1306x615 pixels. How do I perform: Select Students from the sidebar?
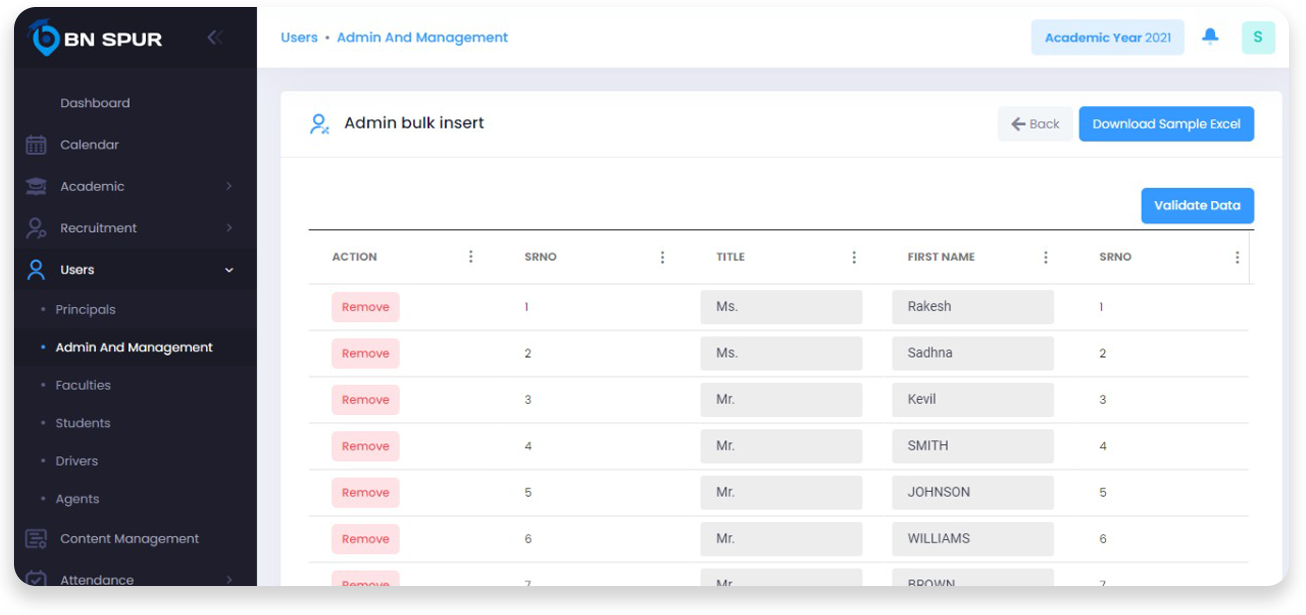[83, 423]
